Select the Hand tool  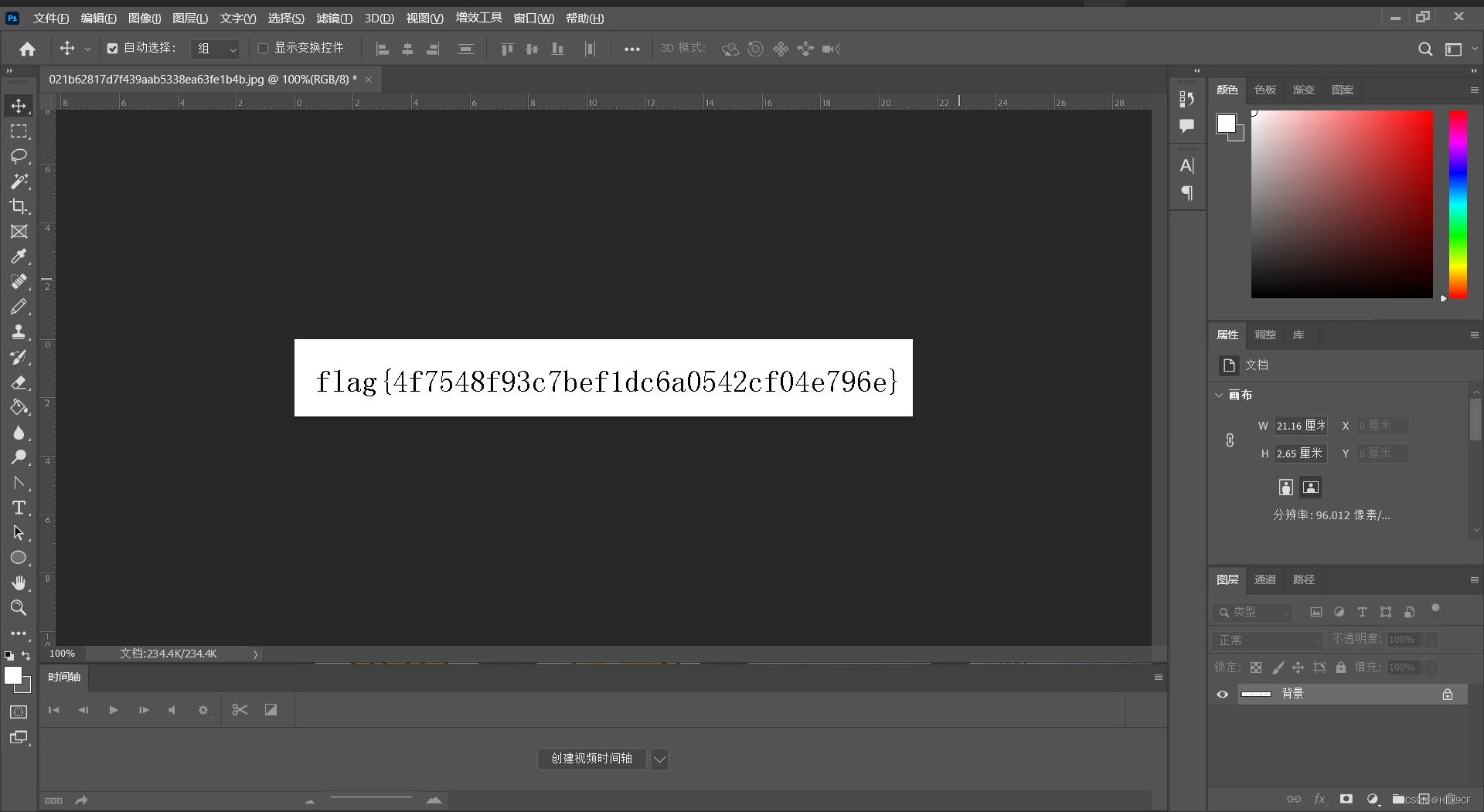tap(19, 583)
